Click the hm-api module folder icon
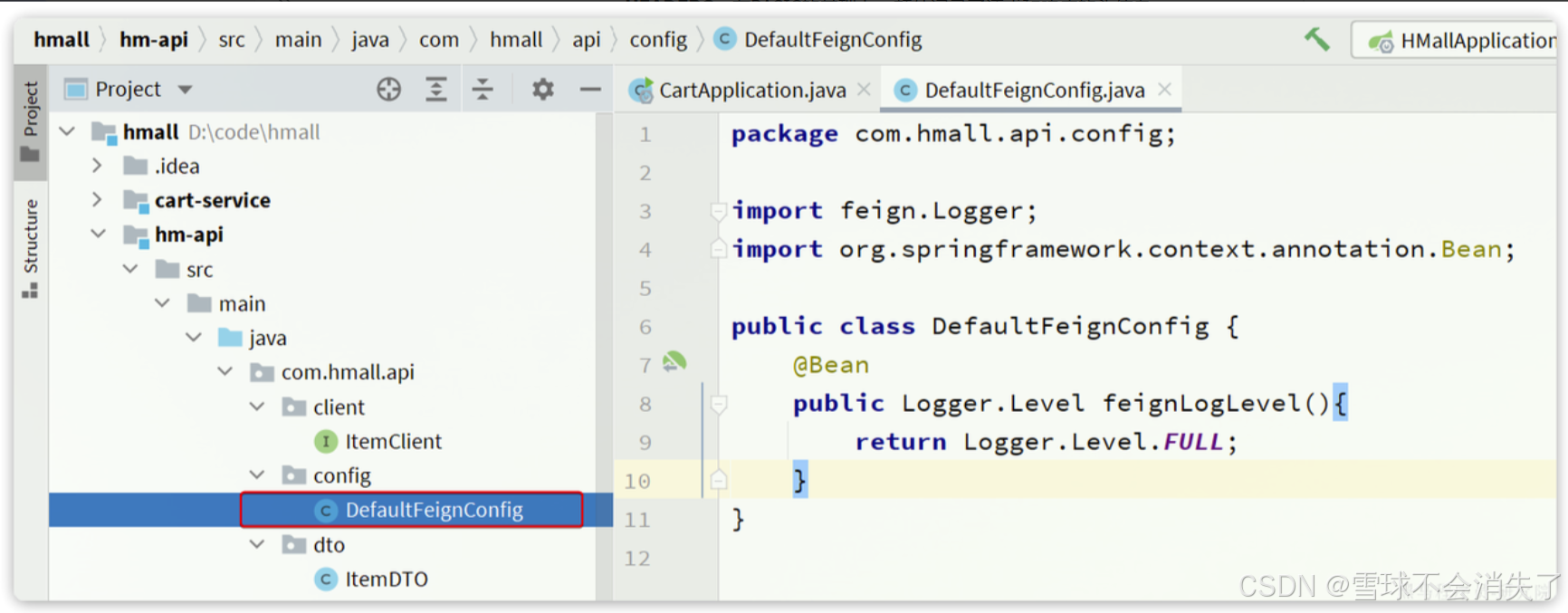 point(136,235)
